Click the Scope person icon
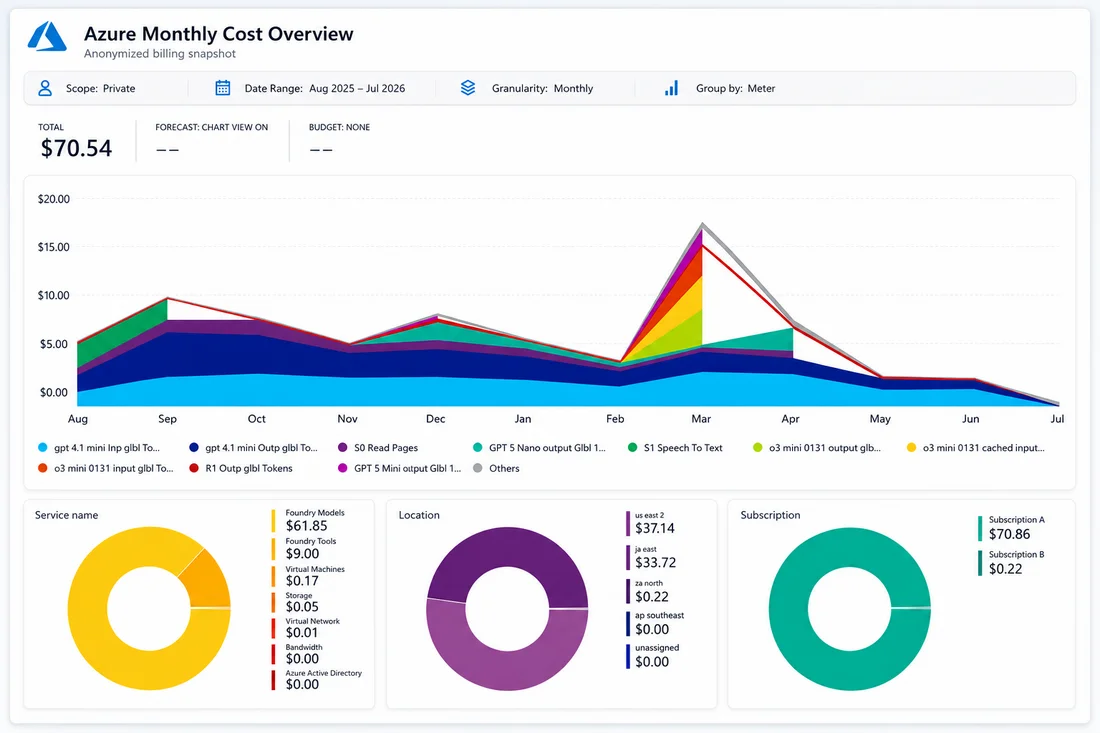Screen dimensions: 1100x733 (x=45, y=88)
